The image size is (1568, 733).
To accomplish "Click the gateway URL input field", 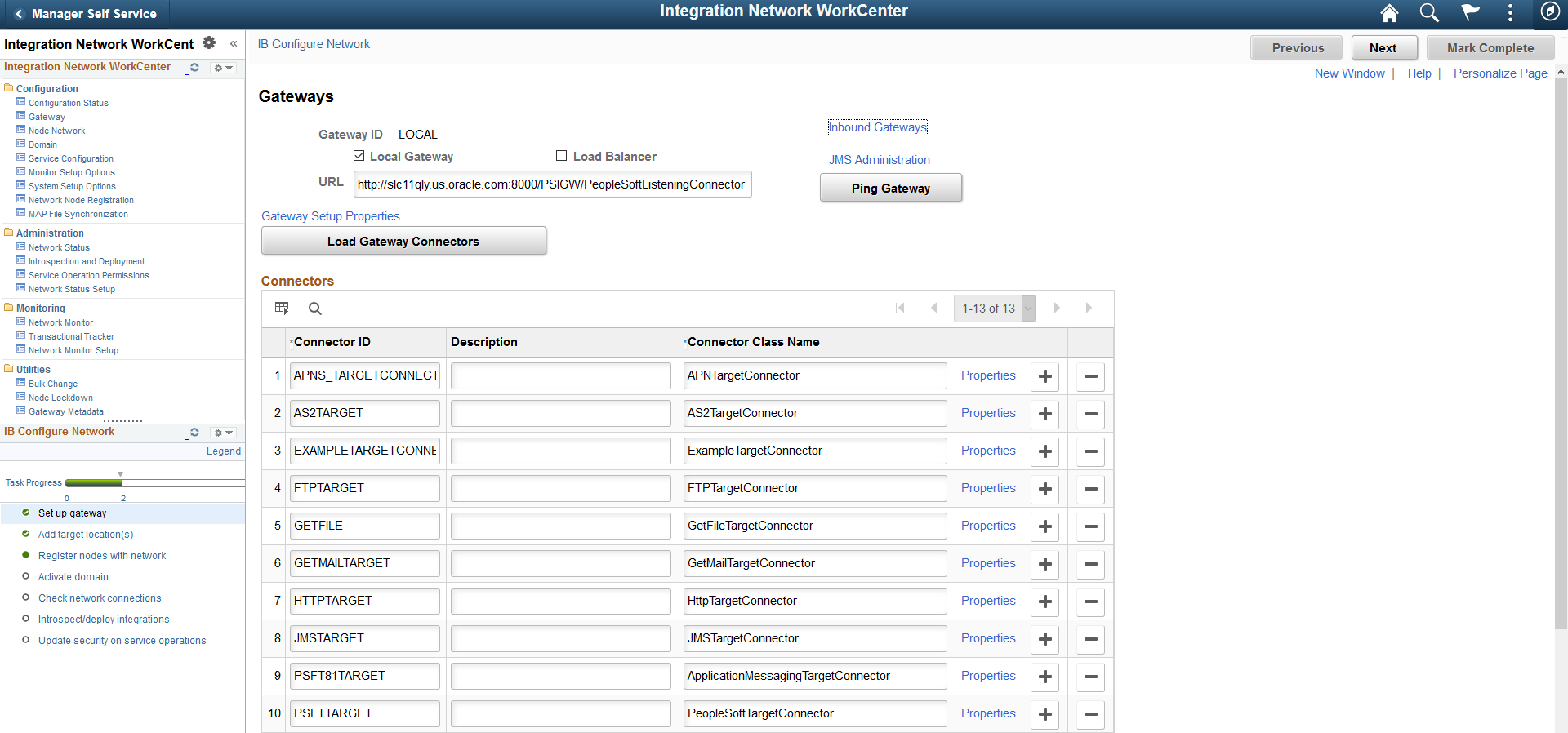I will click(x=552, y=184).
